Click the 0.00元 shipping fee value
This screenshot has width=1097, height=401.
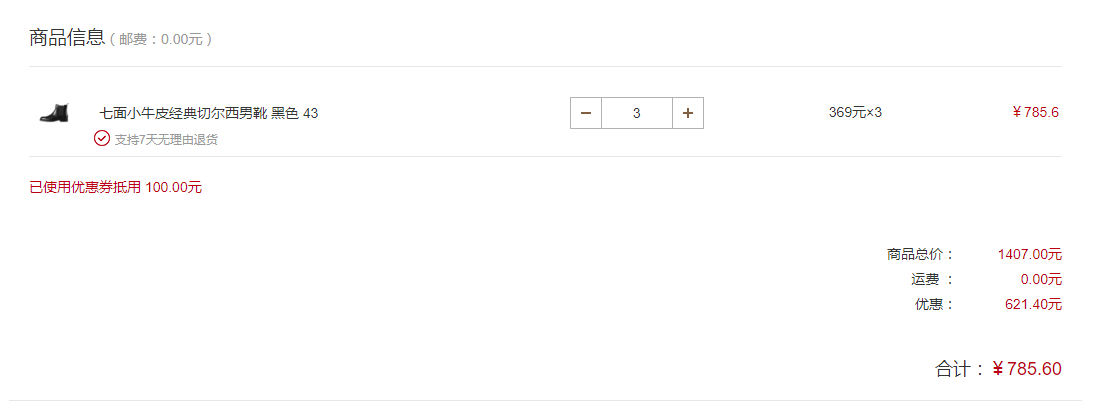coord(1041,279)
